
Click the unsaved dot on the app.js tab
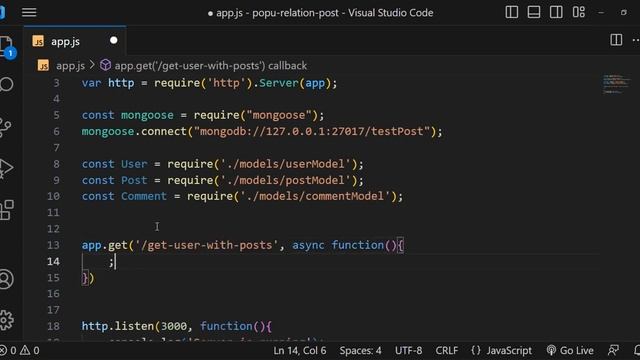point(113,40)
